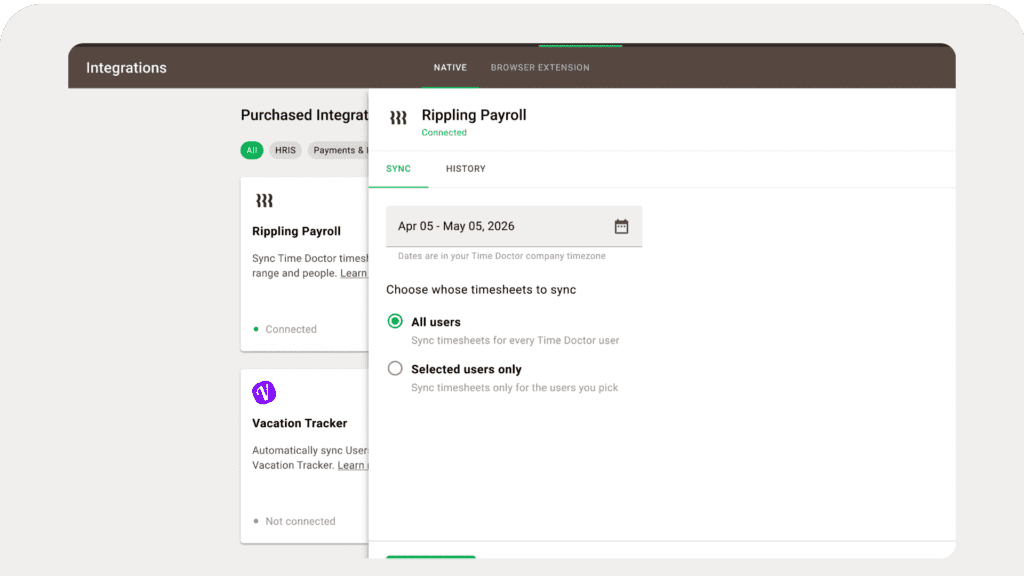Image resolution: width=1024 pixels, height=576 pixels.
Task: Click the date range field Apr 05 - May 05, 2026
Action: [x=514, y=227]
